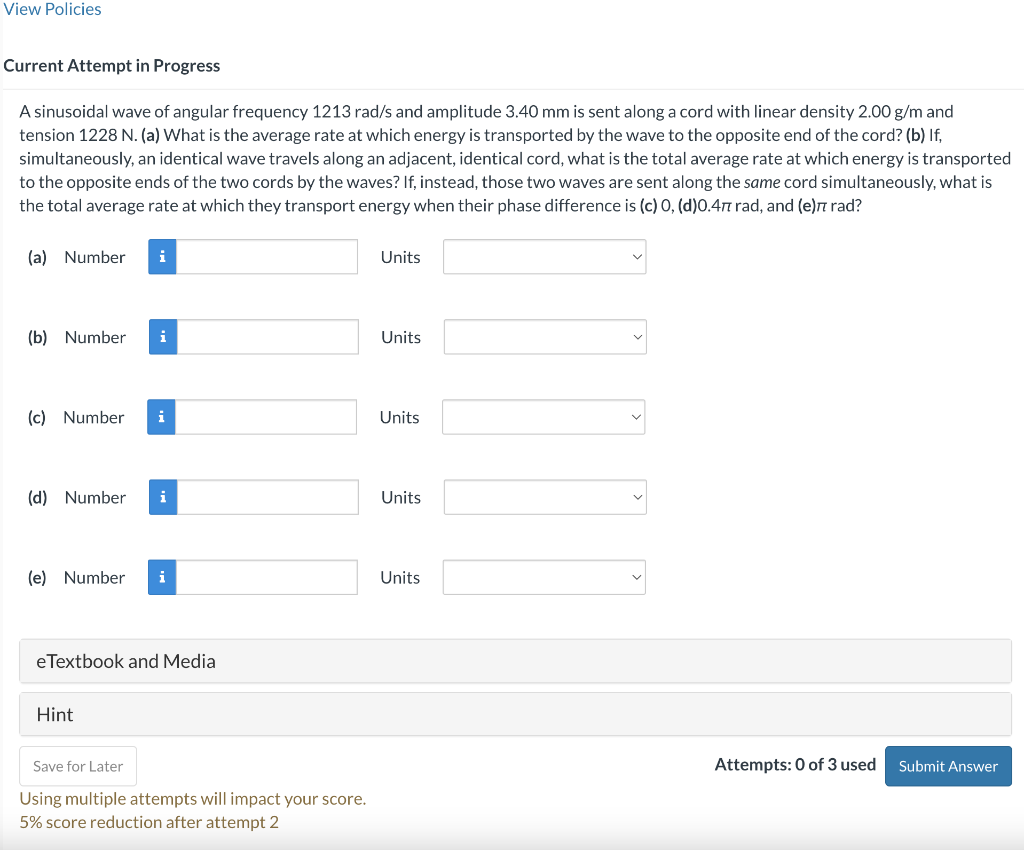Click the info icon for part (d)
This screenshot has height=850, width=1024.
coord(163,497)
